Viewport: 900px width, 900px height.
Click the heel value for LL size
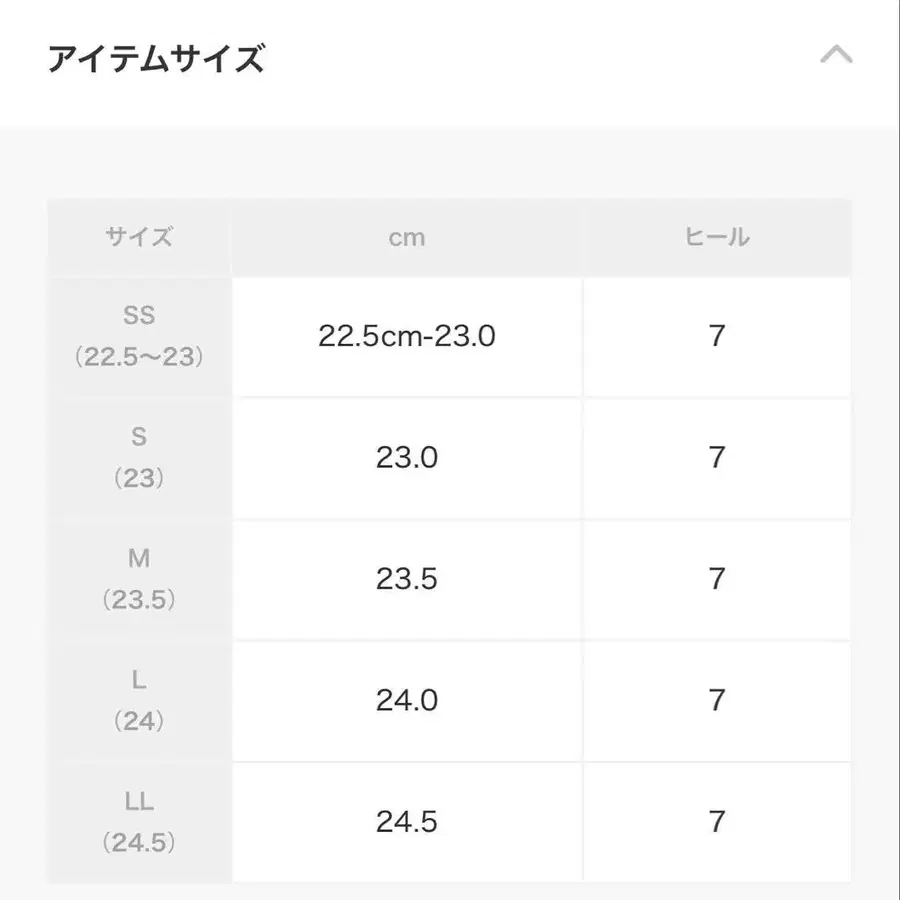(x=717, y=821)
